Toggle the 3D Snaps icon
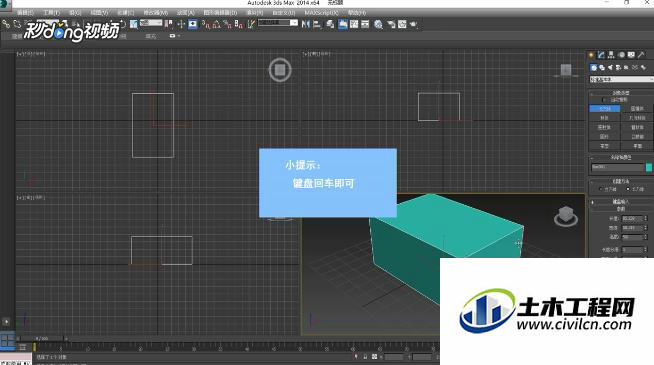The image size is (654, 365). 205,24
